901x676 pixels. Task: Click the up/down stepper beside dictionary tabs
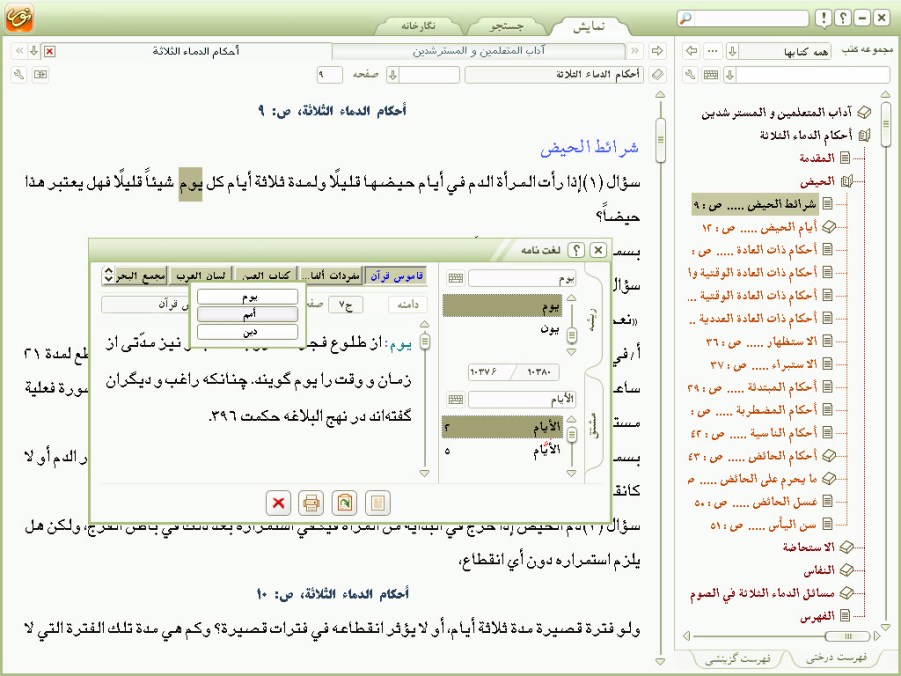pyautogui.click(x=108, y=275)
